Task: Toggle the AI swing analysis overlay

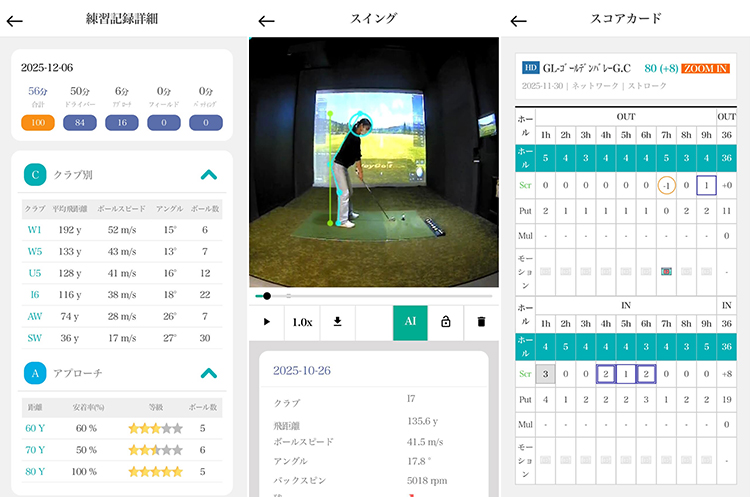Action: coord(410,322)
